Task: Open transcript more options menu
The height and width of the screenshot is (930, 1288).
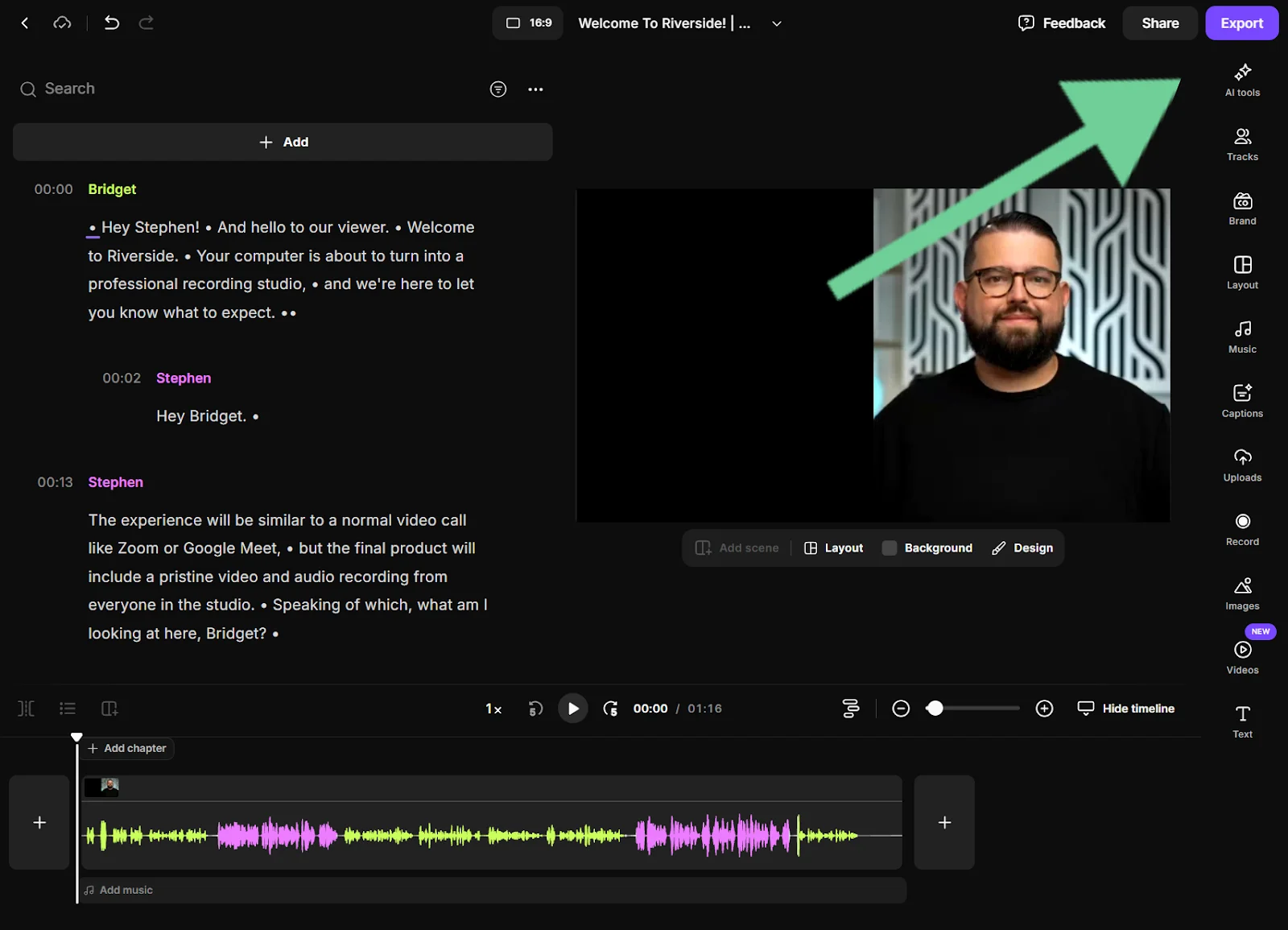Action: point(535,89)
